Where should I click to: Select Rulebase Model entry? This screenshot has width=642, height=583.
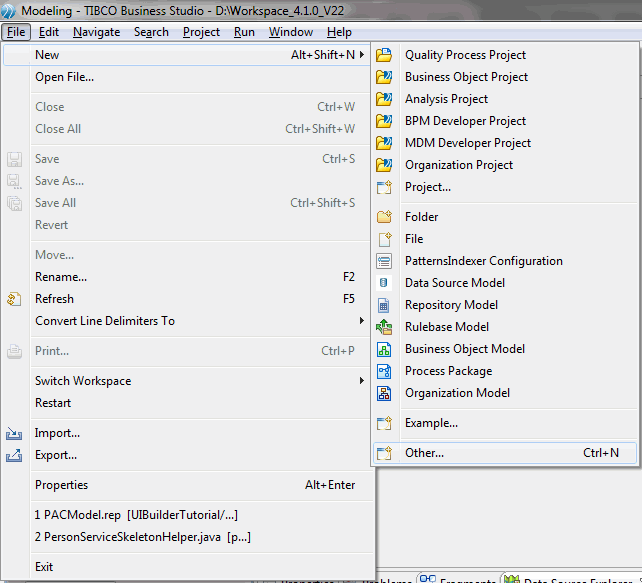click(505, 327)
